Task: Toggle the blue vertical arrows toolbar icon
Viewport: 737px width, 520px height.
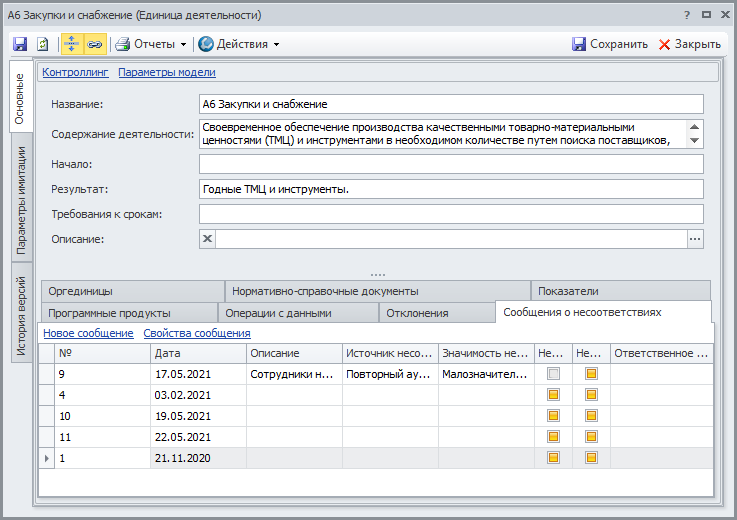Action: [x=72, y=44]
